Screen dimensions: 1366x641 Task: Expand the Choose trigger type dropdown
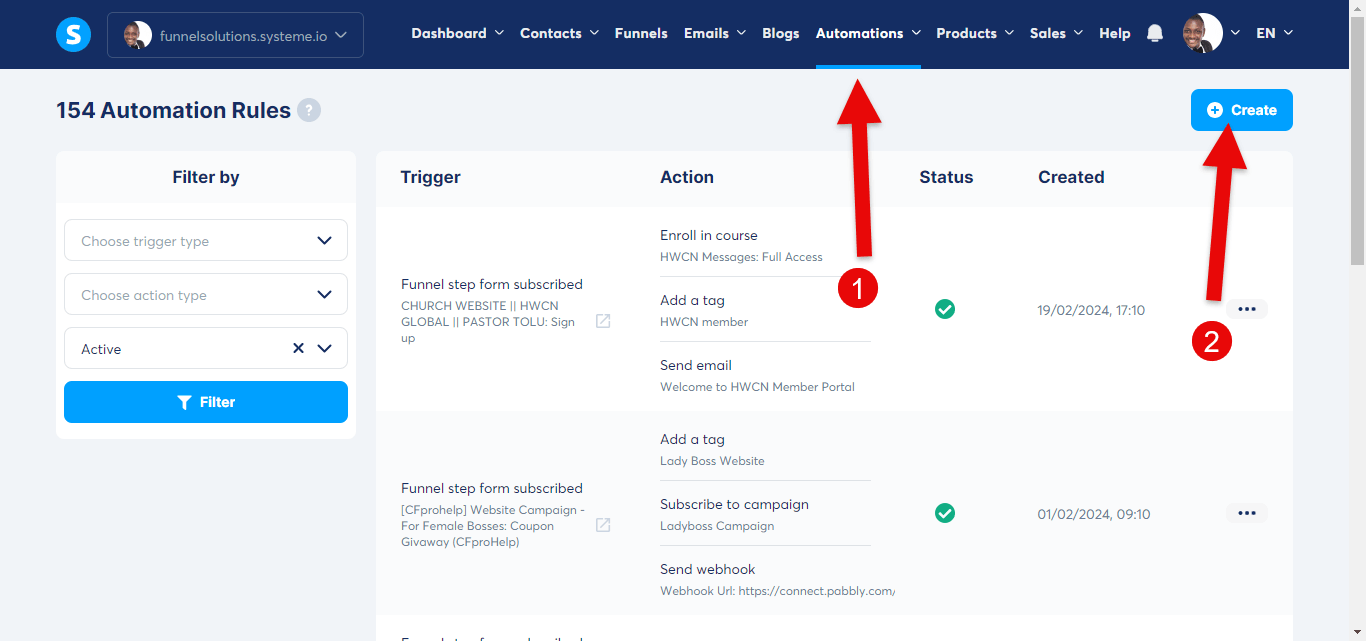point(206,241)
